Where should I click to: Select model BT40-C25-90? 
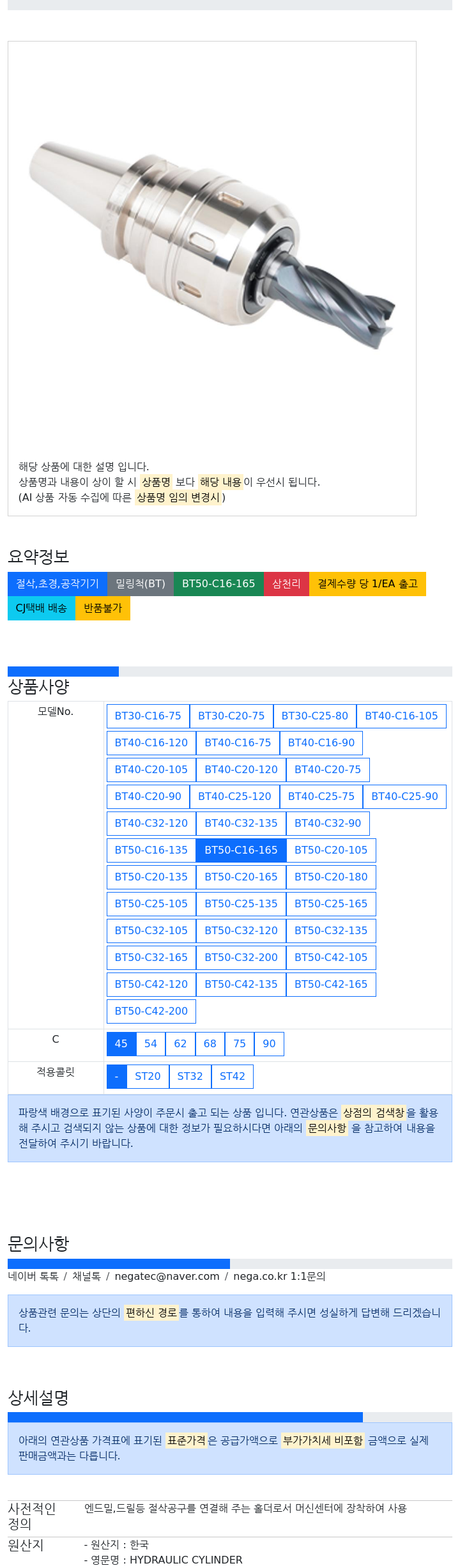point(404,797)
